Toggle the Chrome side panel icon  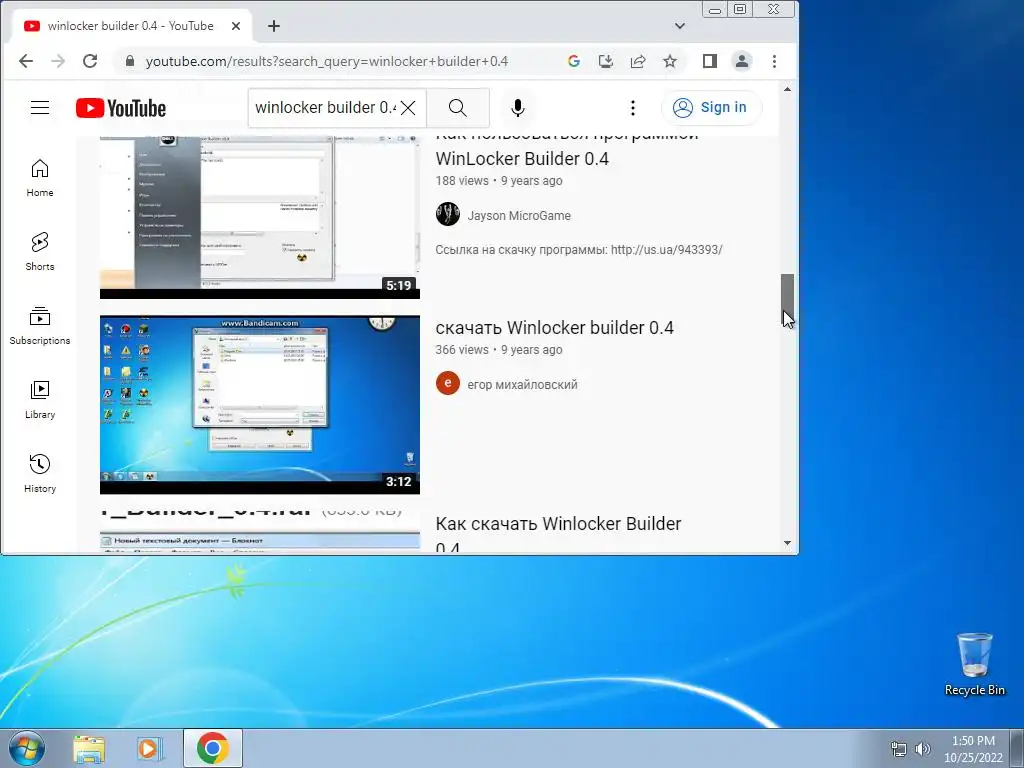710,61
